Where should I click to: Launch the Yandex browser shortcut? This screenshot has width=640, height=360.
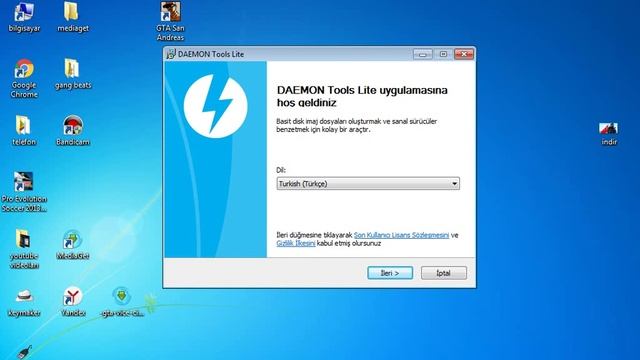click(x=73, y=302)
